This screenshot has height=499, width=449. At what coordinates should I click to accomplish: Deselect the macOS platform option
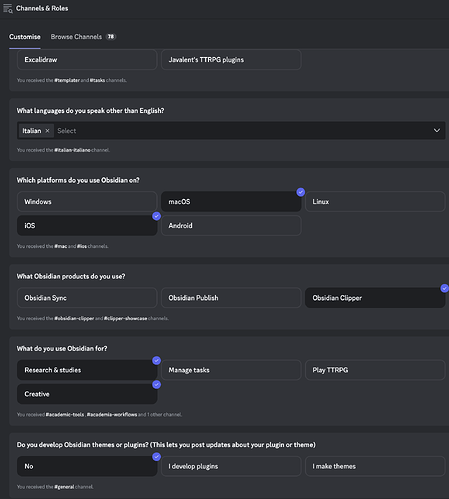click(x=231, y=202)
